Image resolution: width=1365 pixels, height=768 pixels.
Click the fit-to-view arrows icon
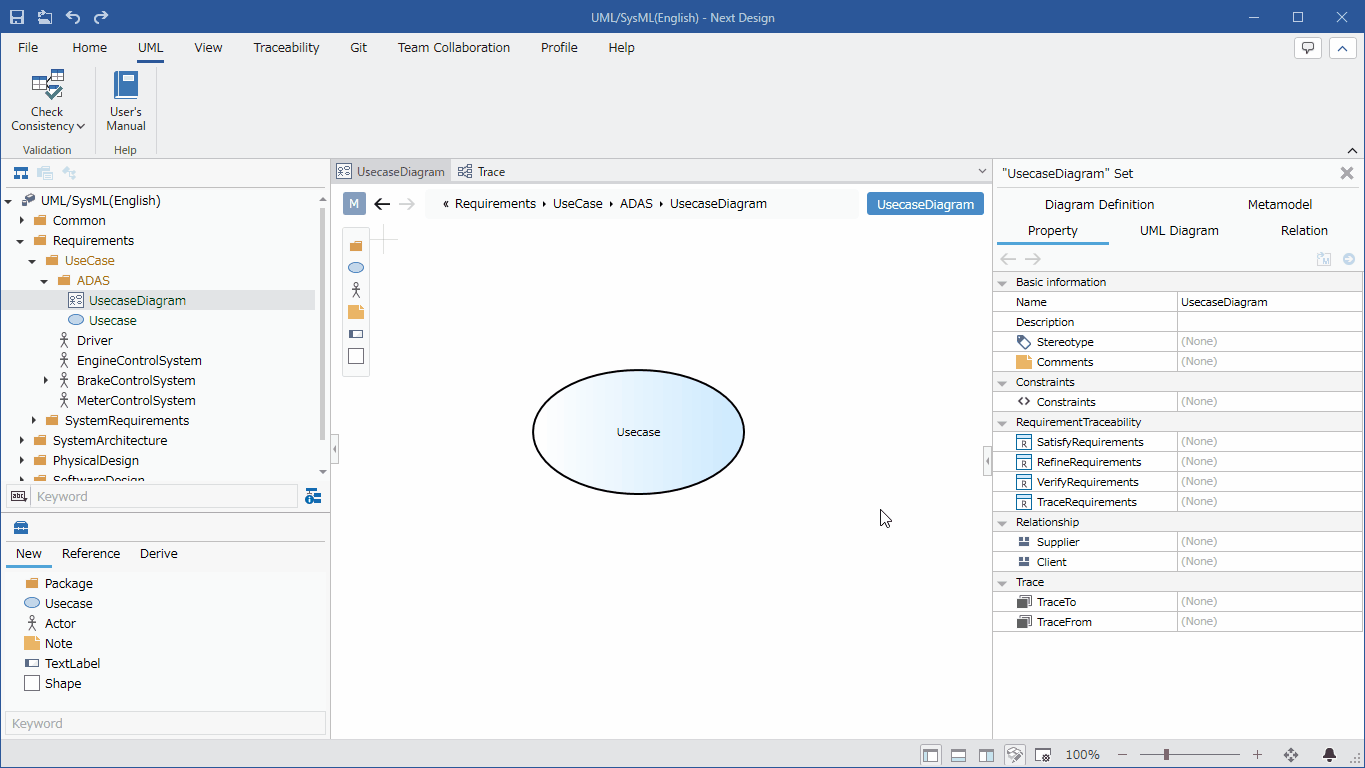point(1291,755)
